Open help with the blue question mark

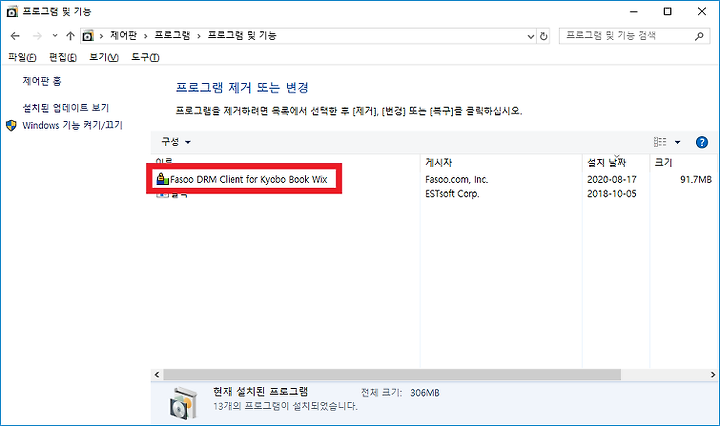tap(702, 142)
